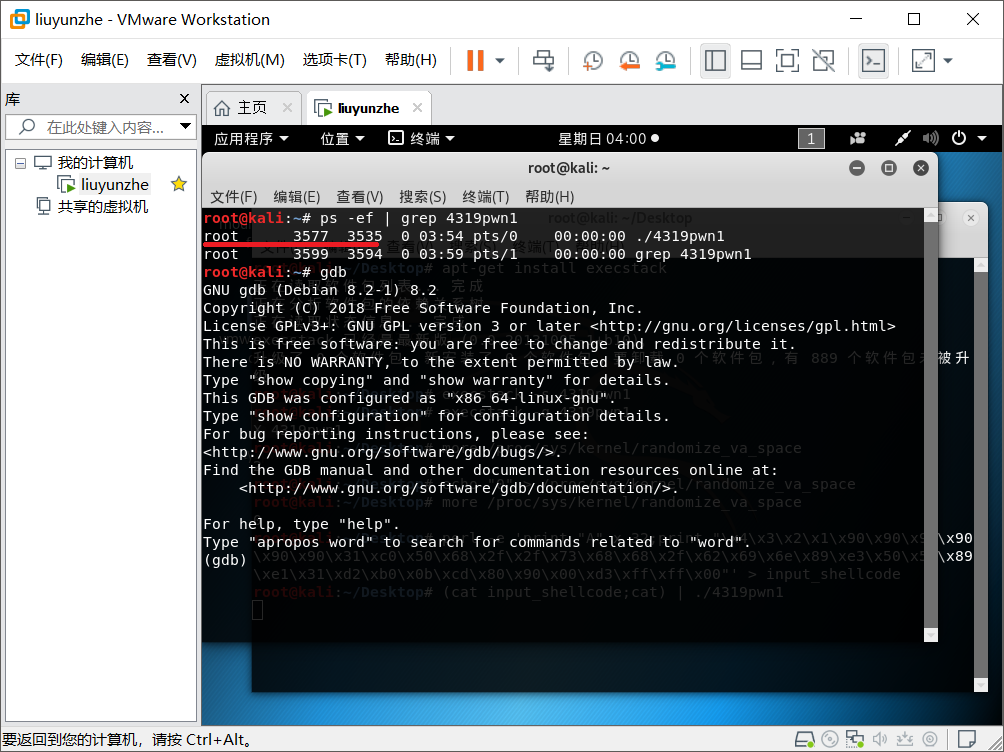Screen dimensions: 1004x752
Task: Revert the VM to its snapshot
Action: pyautogui.click(x=629, y=61)
